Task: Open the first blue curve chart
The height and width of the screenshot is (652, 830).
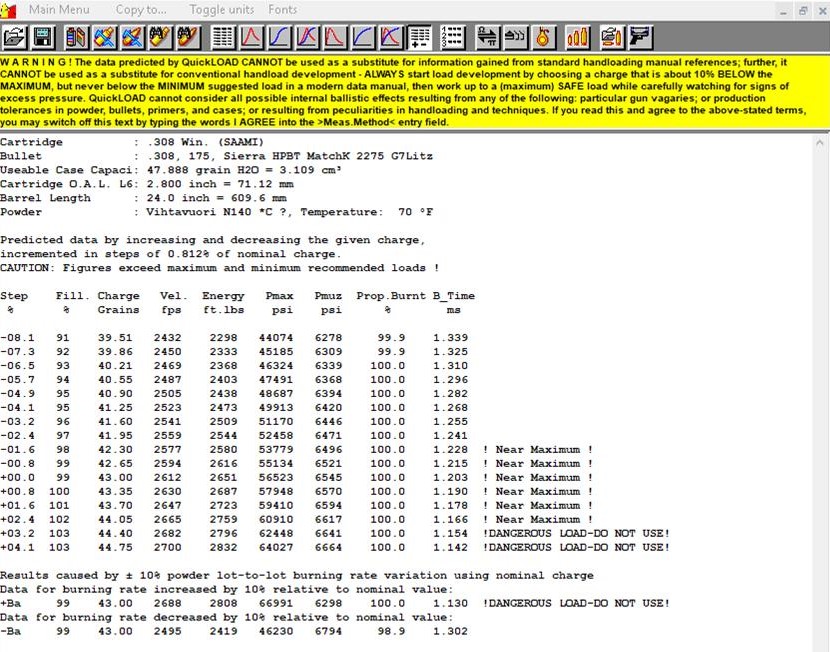Action: click(x=279, y=38)
